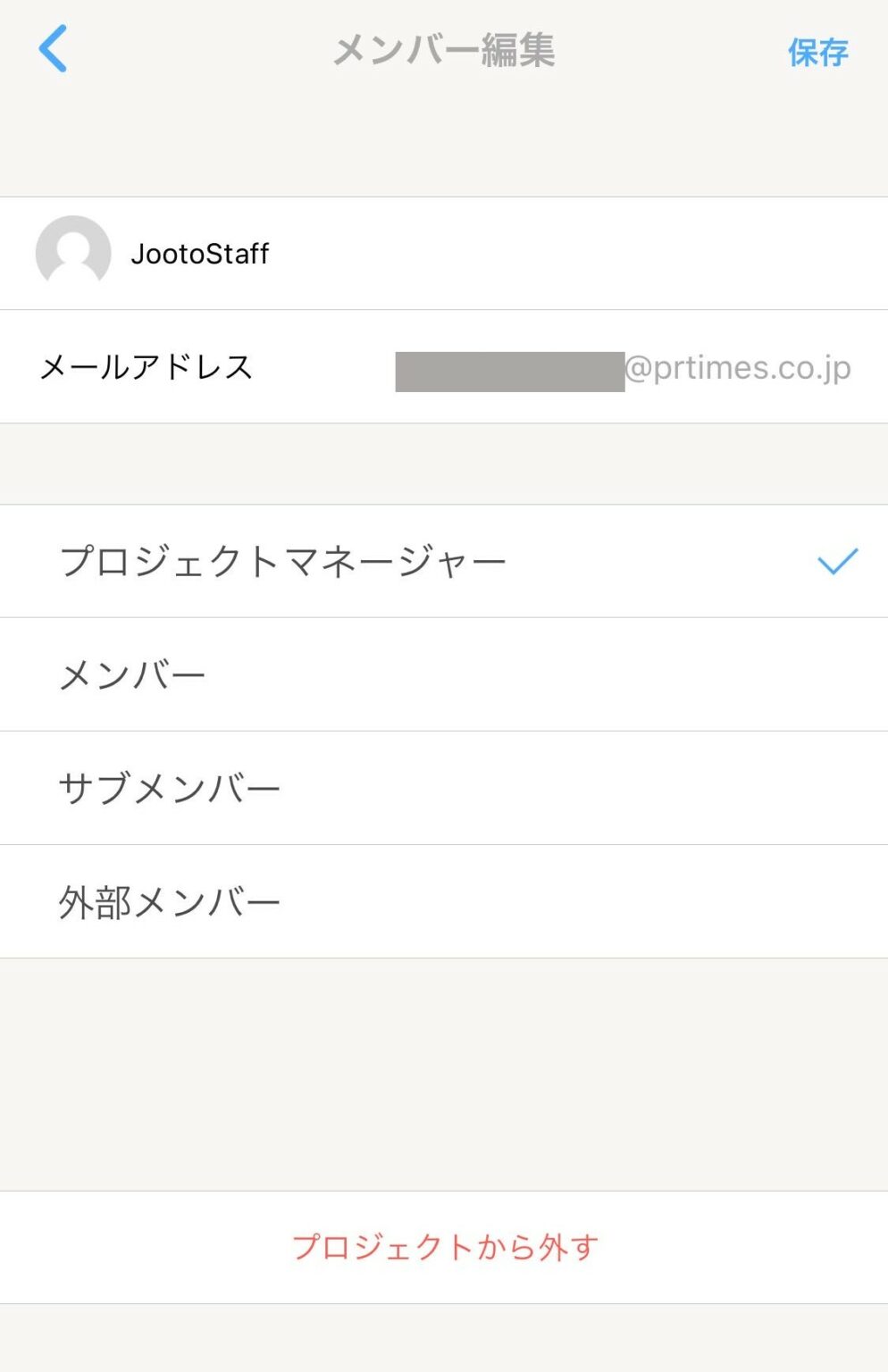Tap the empty footer beneath プロジェクトから外す
The height and width of the screenshot is (1372, 888).
click(x=444, y=1337)
